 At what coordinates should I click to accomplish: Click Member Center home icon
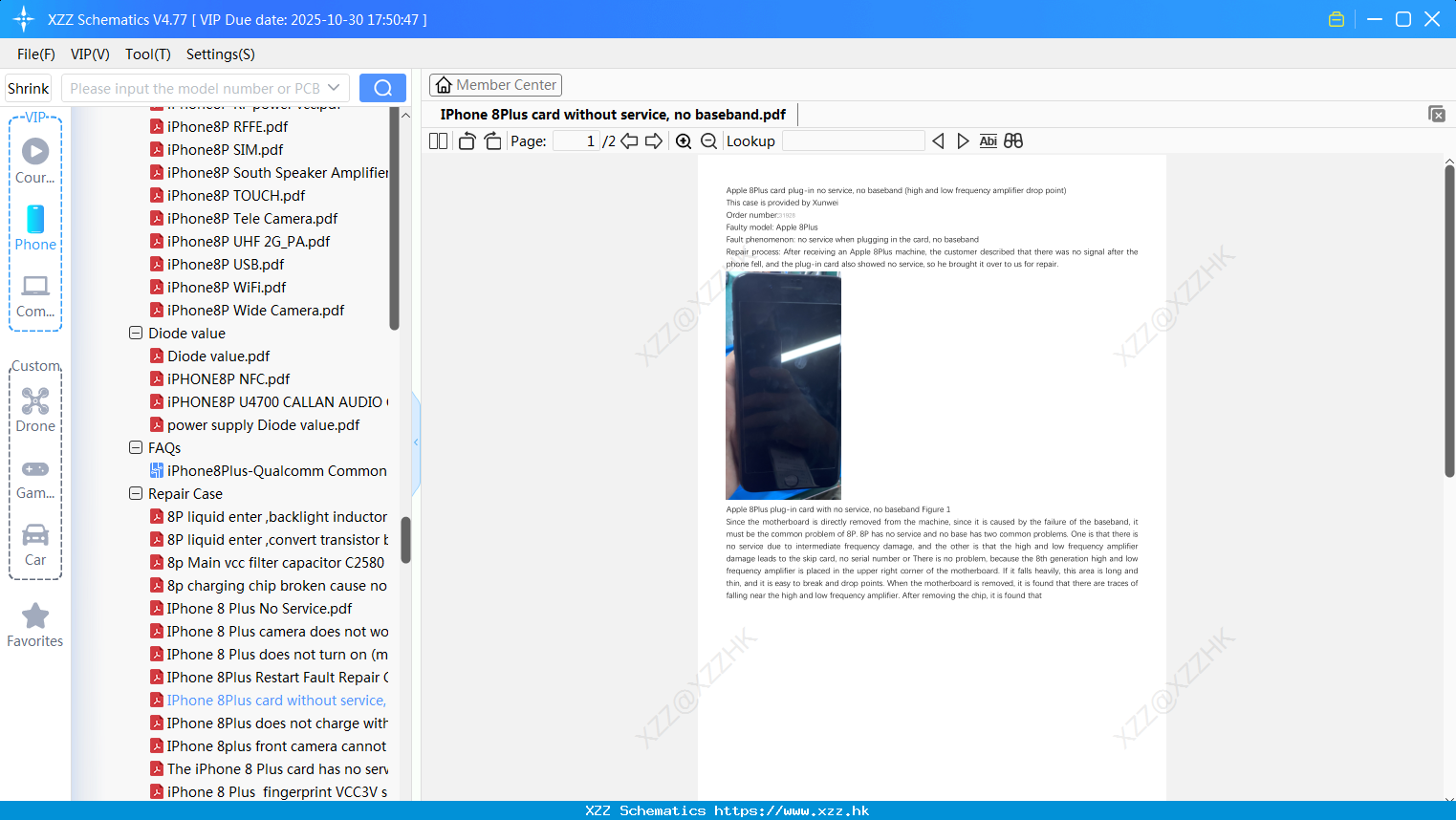click(x=444, y=85)
